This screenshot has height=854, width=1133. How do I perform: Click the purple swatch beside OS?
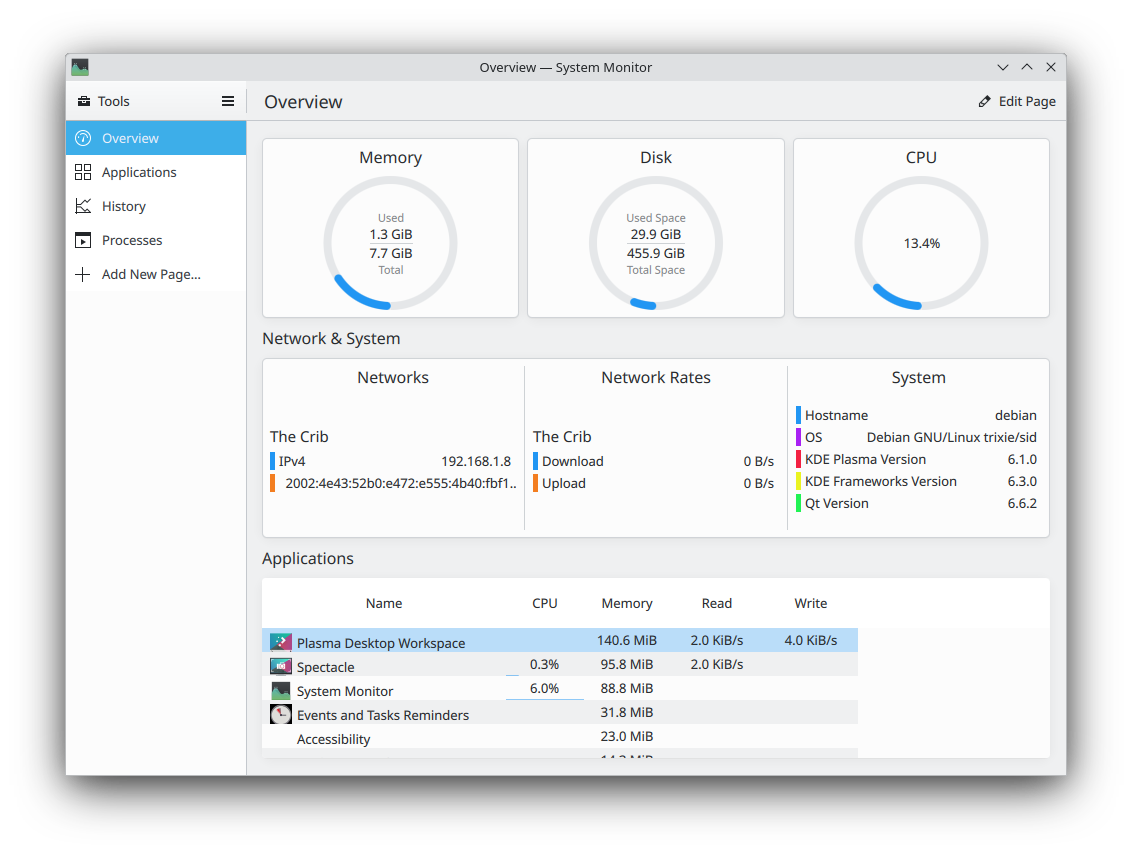(798, 437)
